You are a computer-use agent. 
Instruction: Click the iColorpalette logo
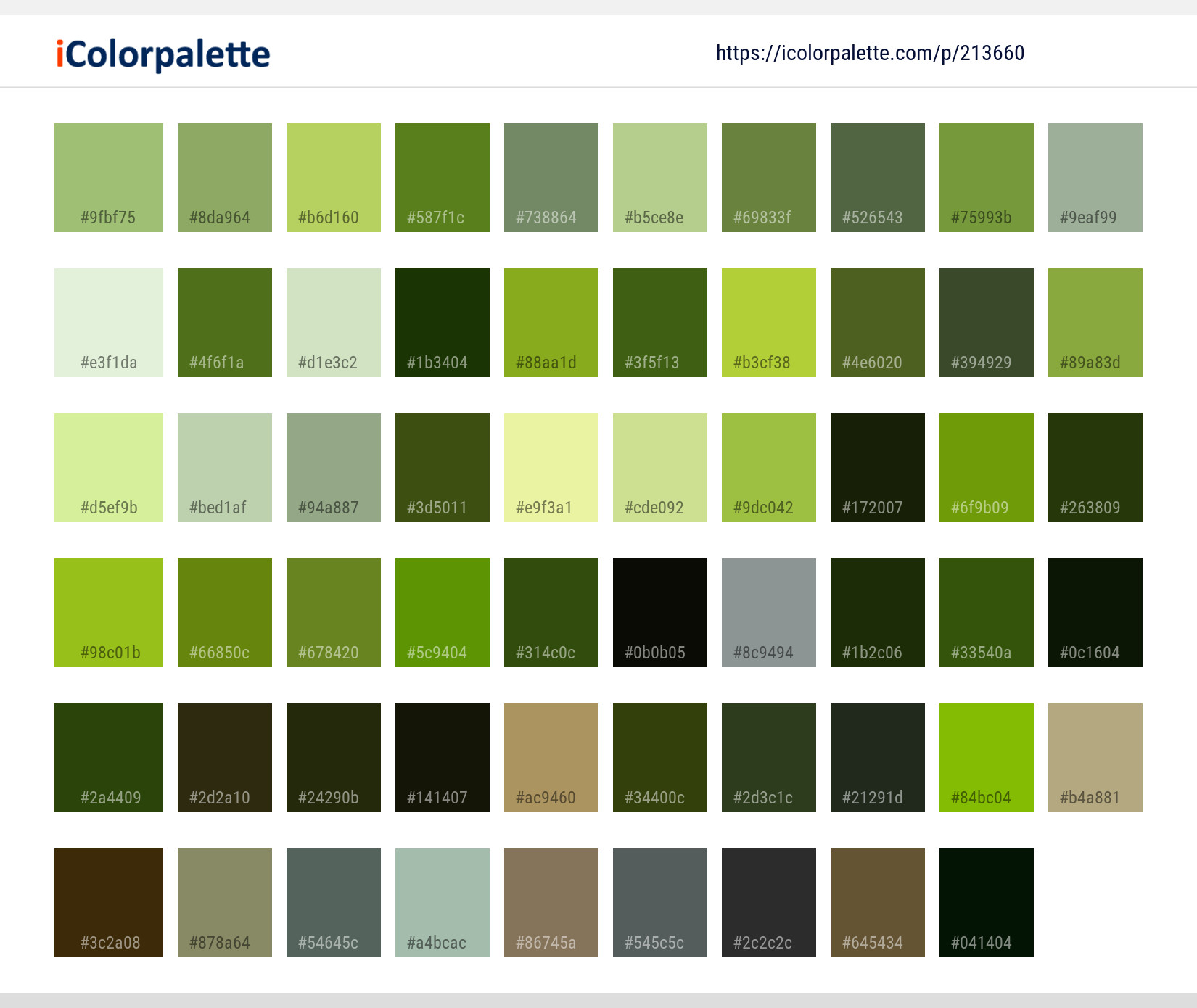[163, 54]
